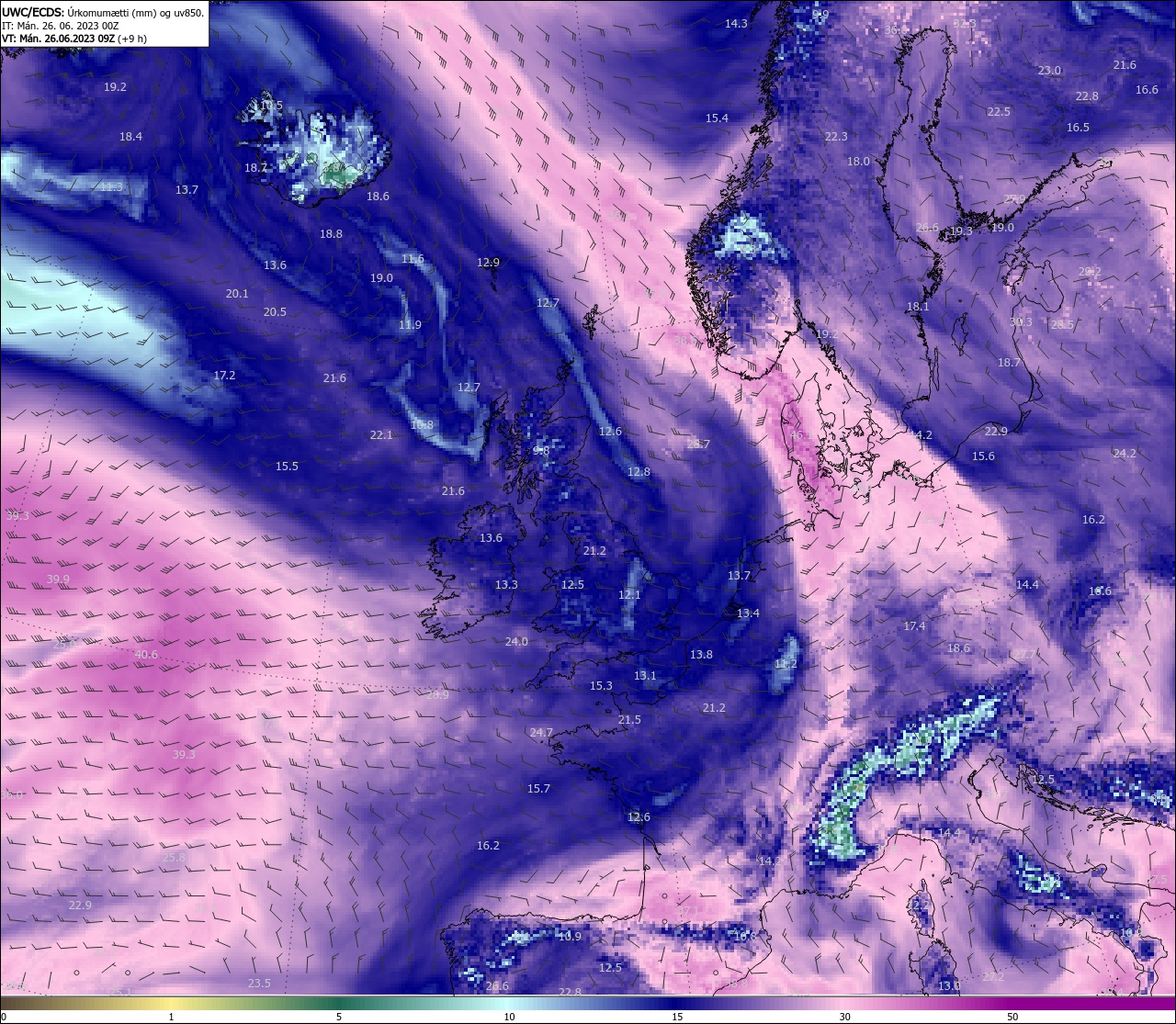Click the value 13.8 on the map
This screenshot has height=1024, width=1176.
701,655
